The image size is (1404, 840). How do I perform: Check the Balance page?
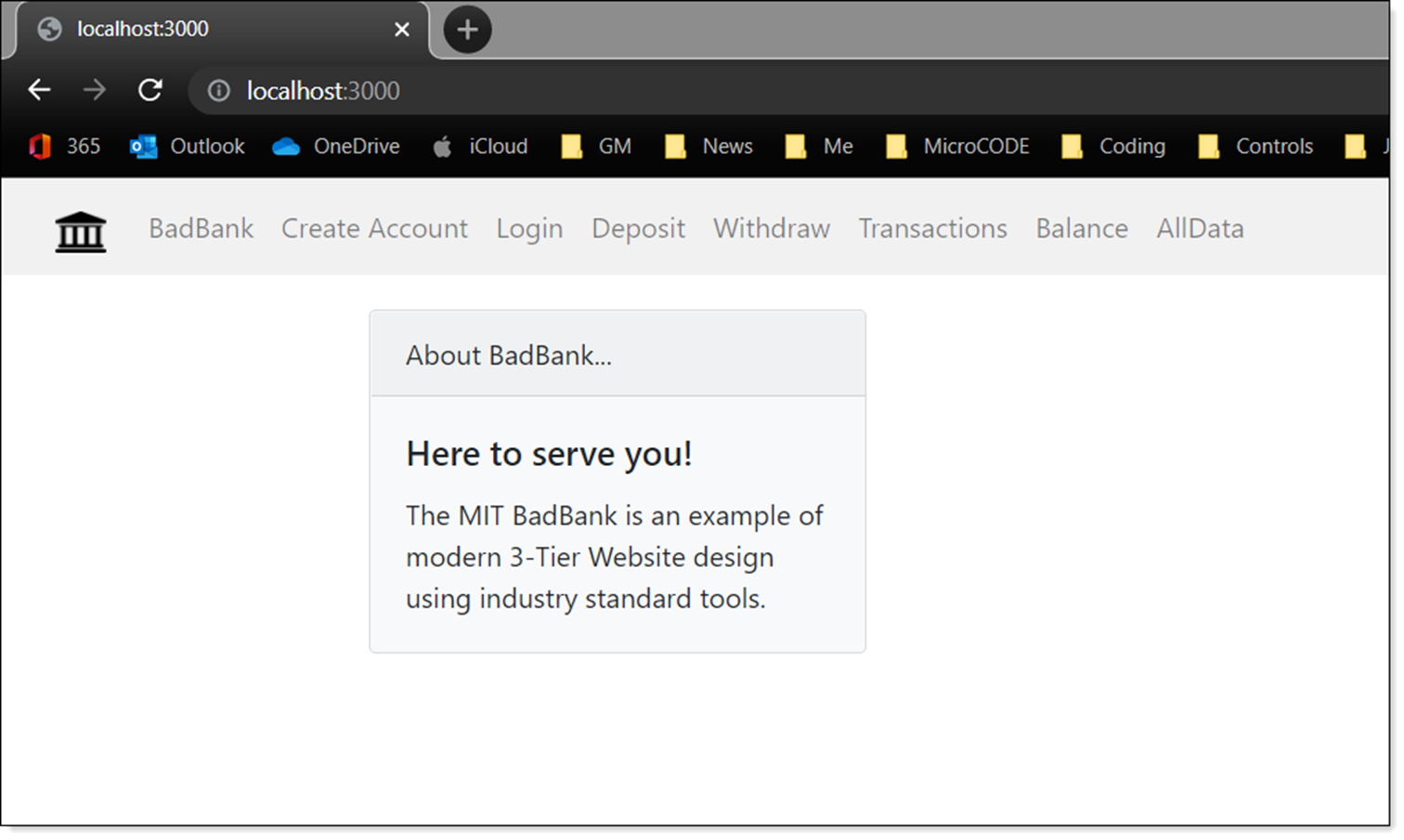tap(1082, 228)
